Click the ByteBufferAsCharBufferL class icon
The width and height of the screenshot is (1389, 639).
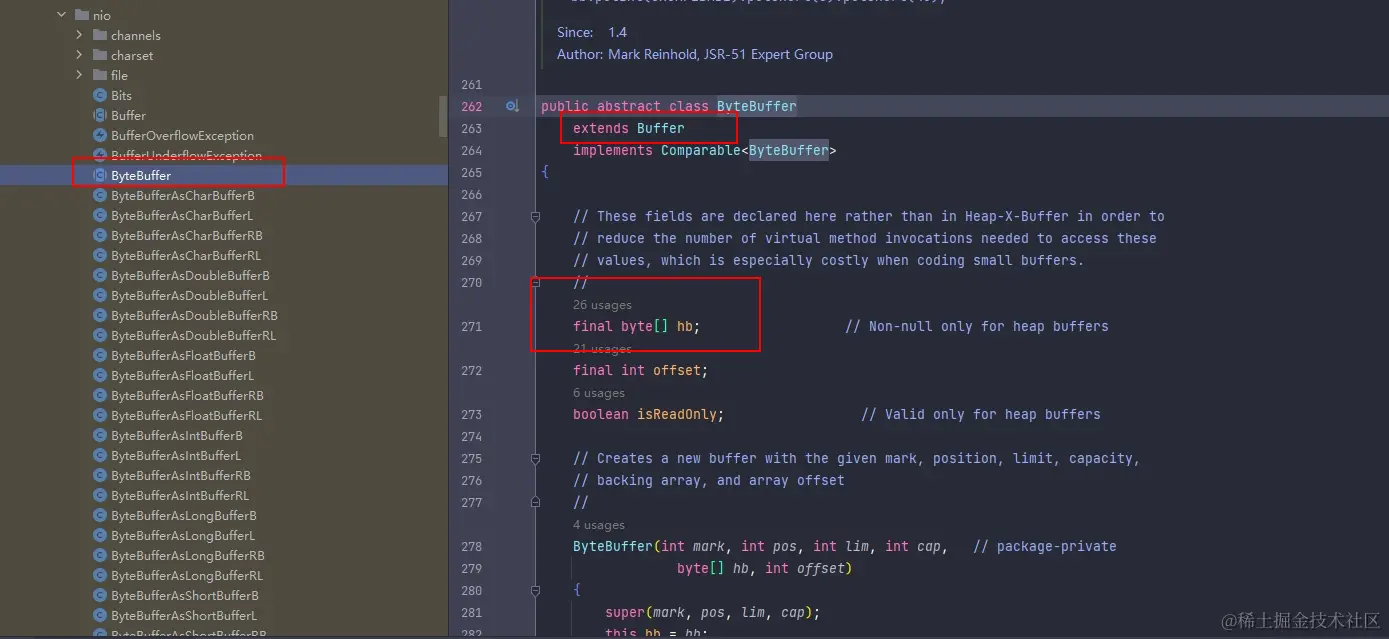point(100,215)
